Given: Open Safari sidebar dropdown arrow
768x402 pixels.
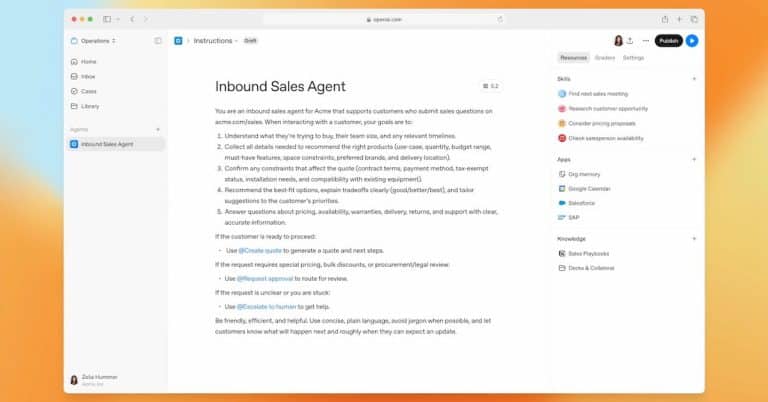Looking at the screenshot, I should [x=118, y=19].
